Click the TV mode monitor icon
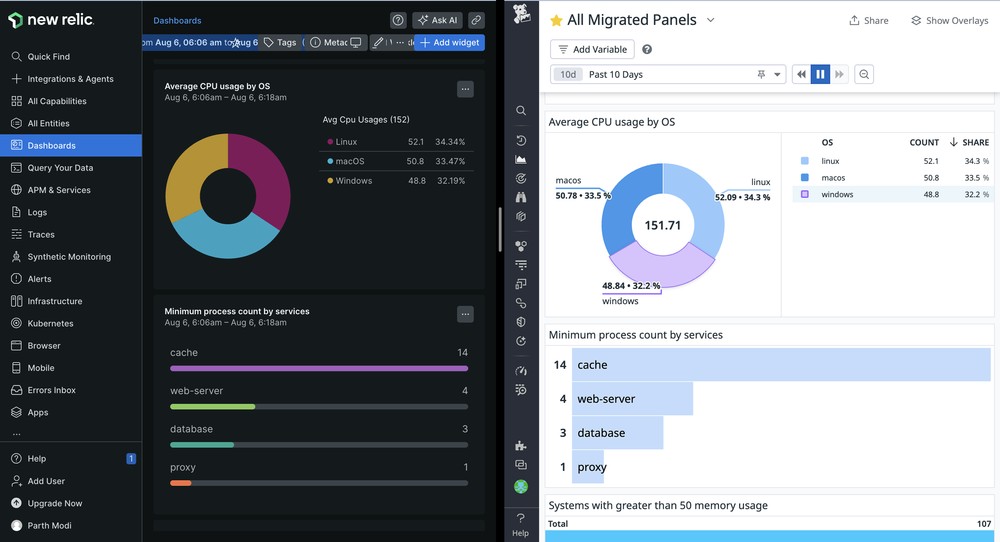The height and width of the screenshot is (542, 1000). pyautogui.click(x=355, y=43)
